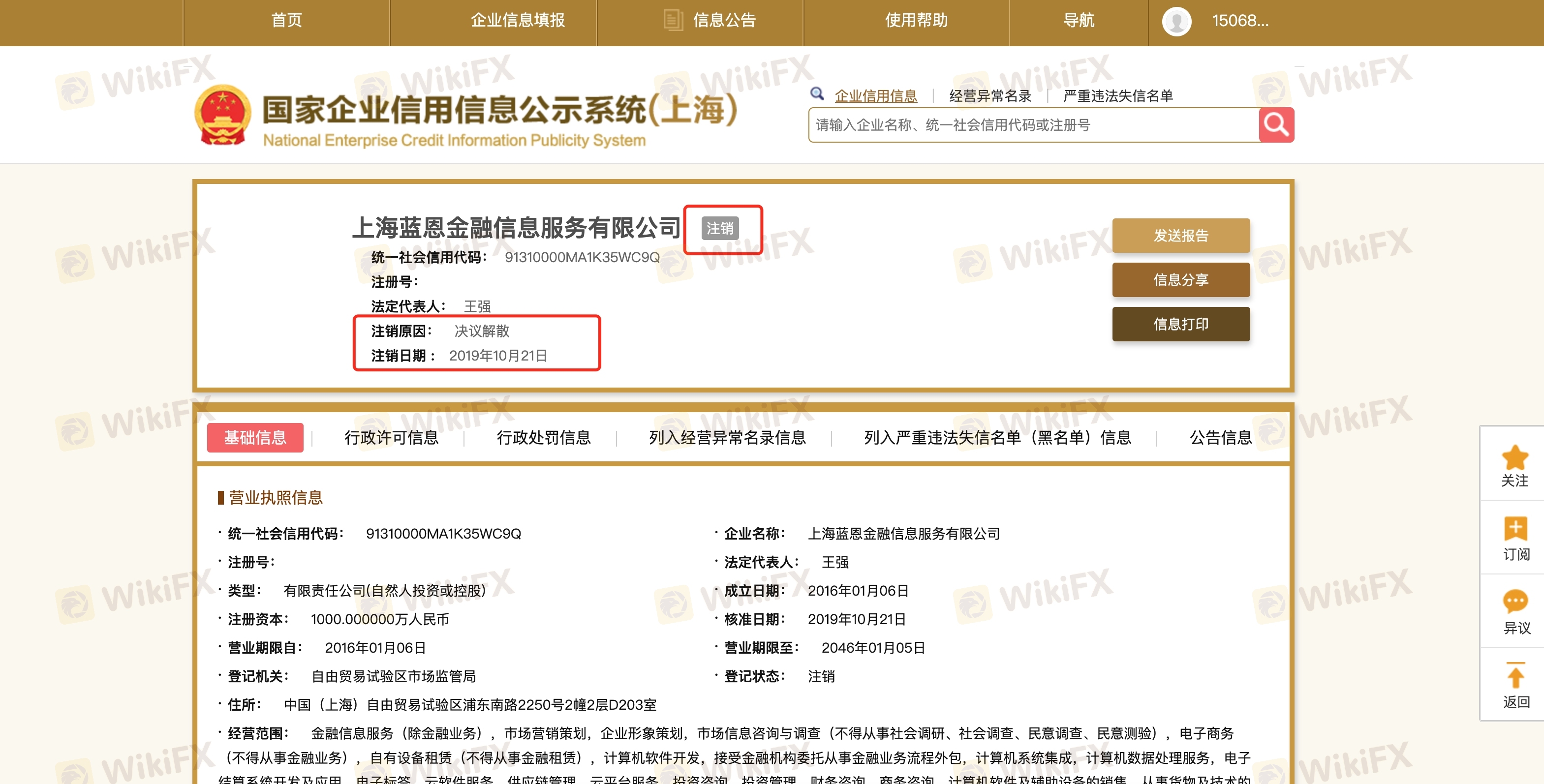
Task: Select the 公告信息 tab
Action: tap(1220, 438)
